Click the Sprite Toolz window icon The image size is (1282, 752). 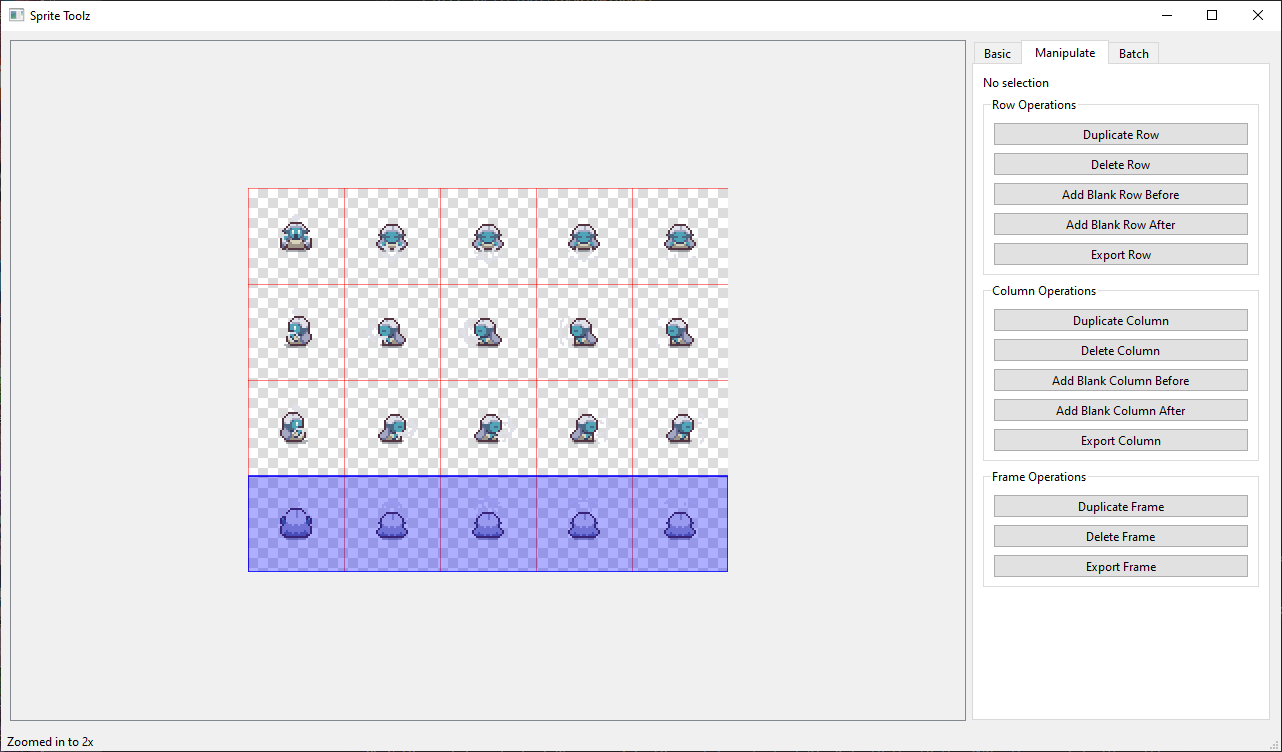coord(16,15)
